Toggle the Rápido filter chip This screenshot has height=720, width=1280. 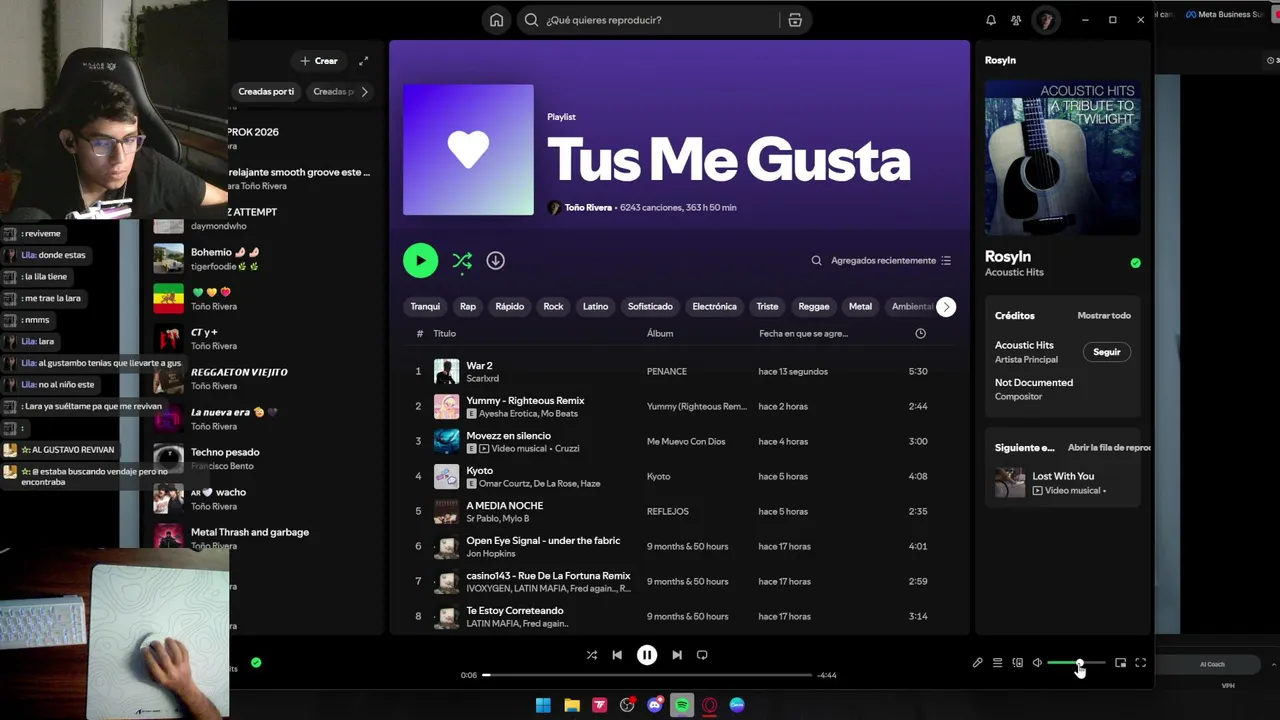(x=510, y=307)
